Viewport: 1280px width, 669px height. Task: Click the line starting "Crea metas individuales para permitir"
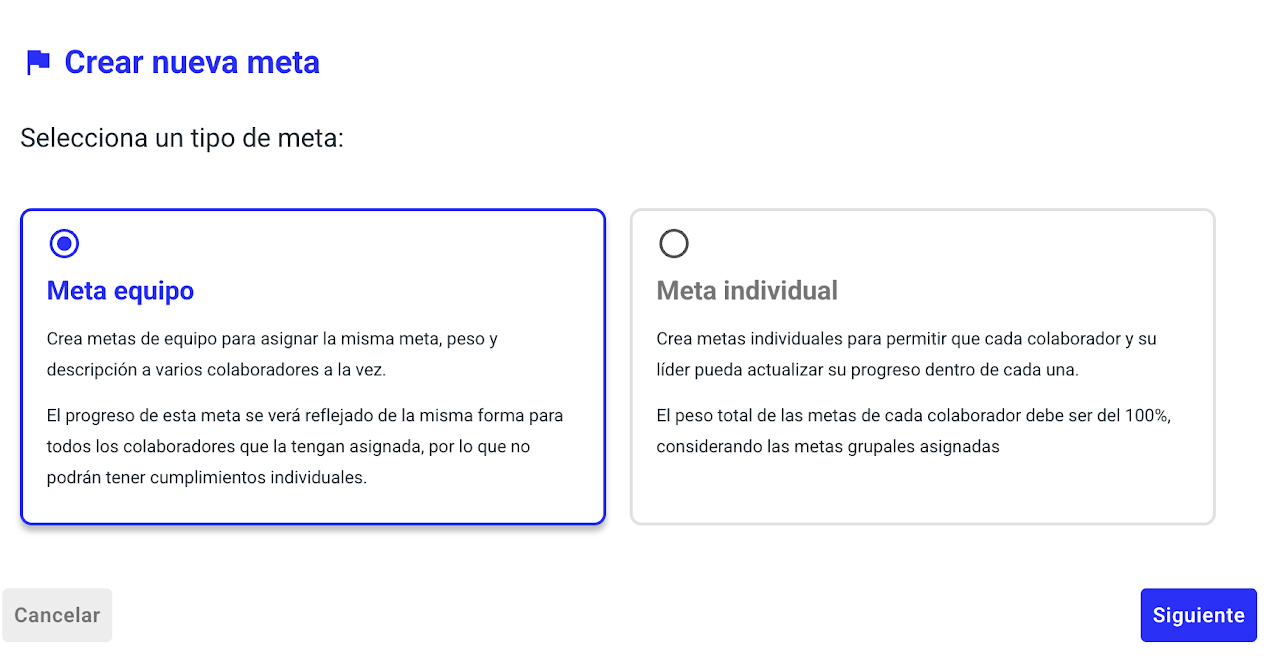click(906, 339)
